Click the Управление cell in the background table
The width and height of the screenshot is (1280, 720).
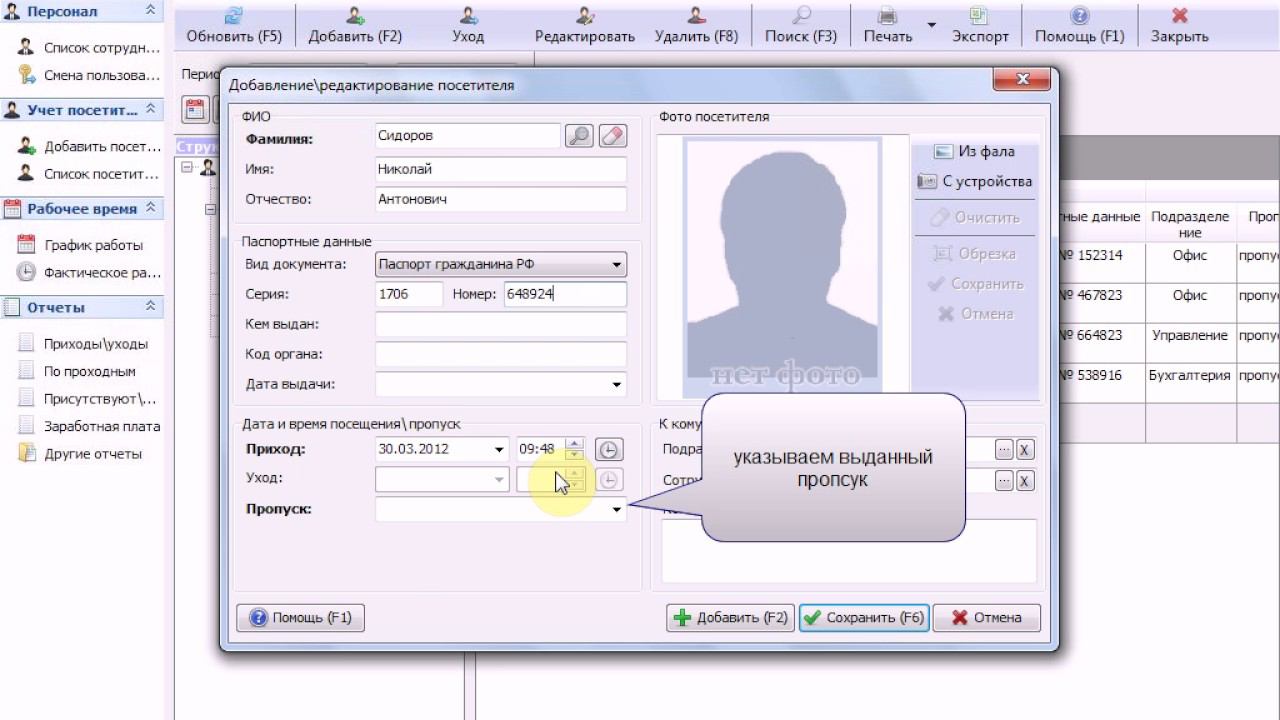(x=1190, y=336)
